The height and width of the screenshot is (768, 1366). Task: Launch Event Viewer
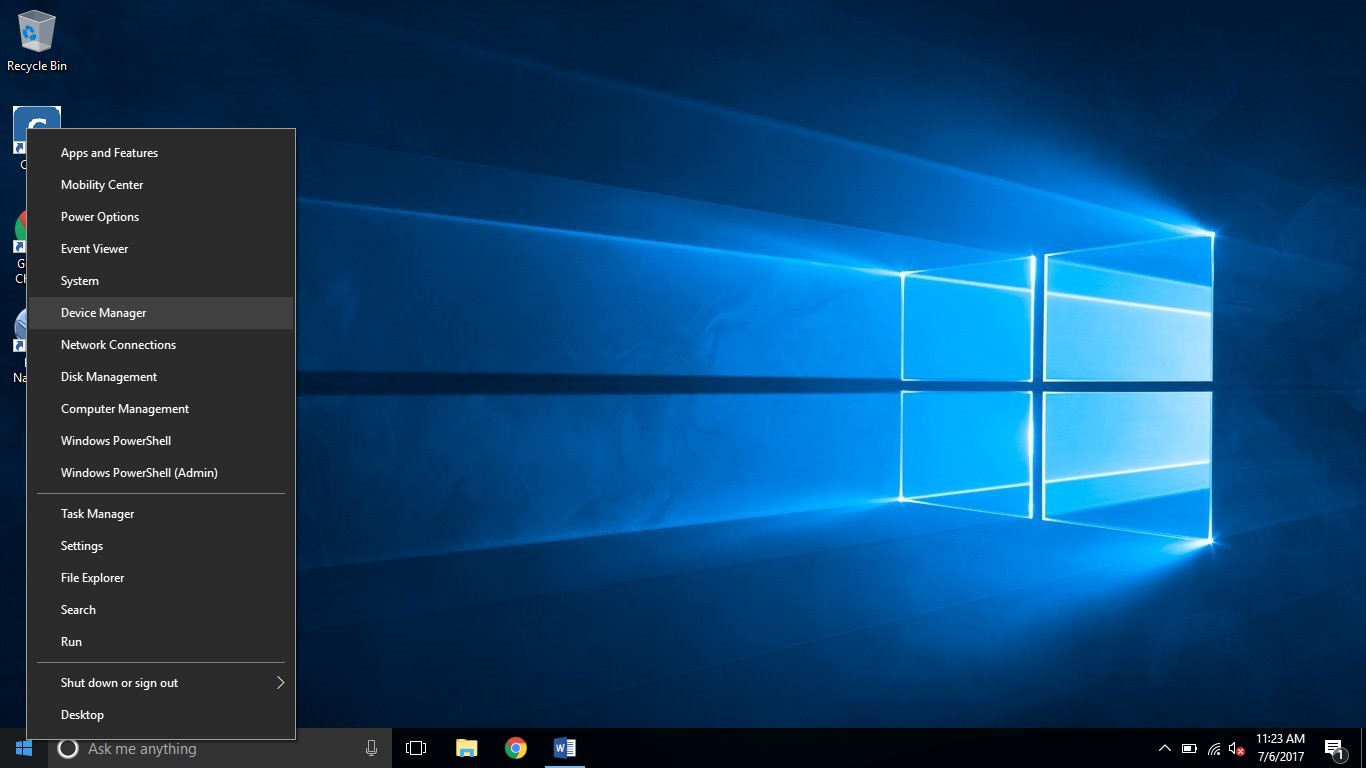point(161,249)
